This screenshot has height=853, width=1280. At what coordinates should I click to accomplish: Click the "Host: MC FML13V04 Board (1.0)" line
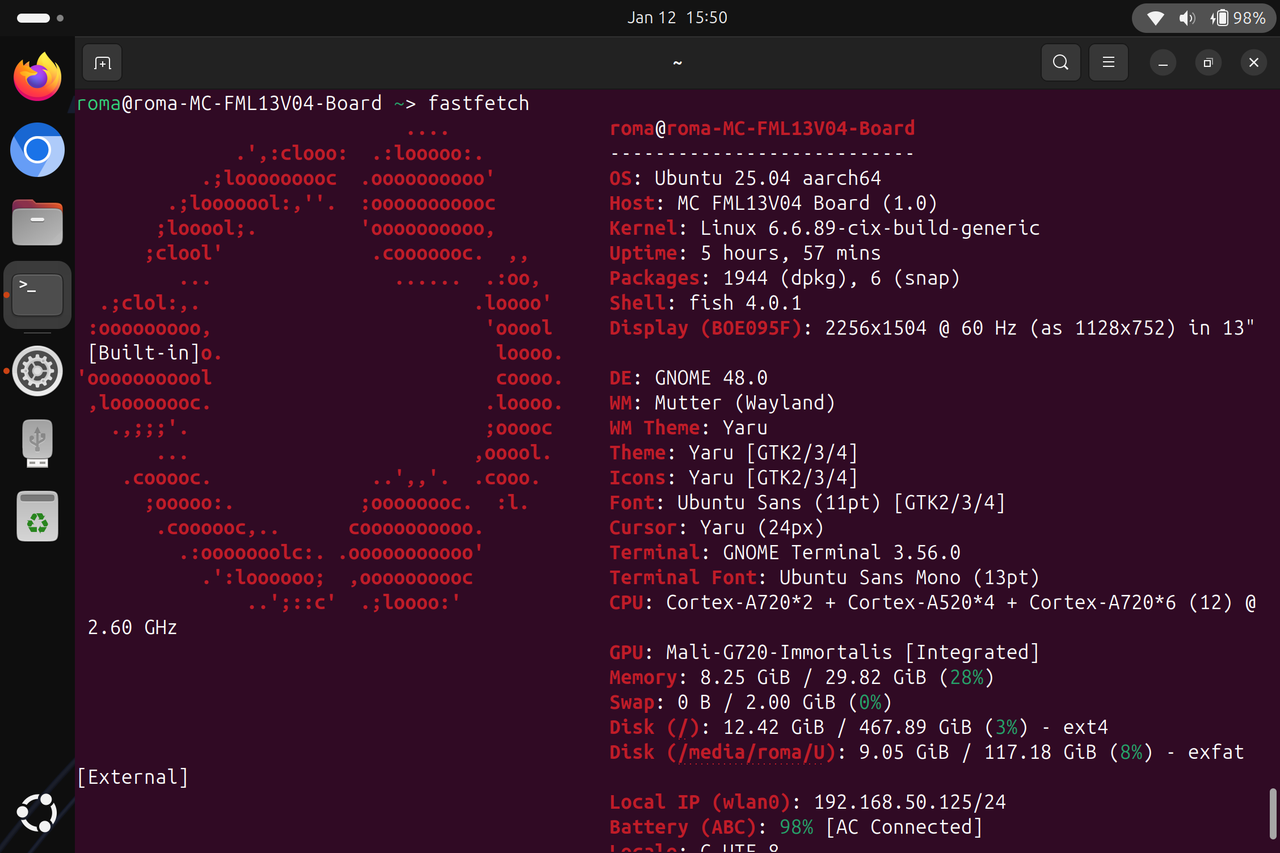[x=773, y=203]
